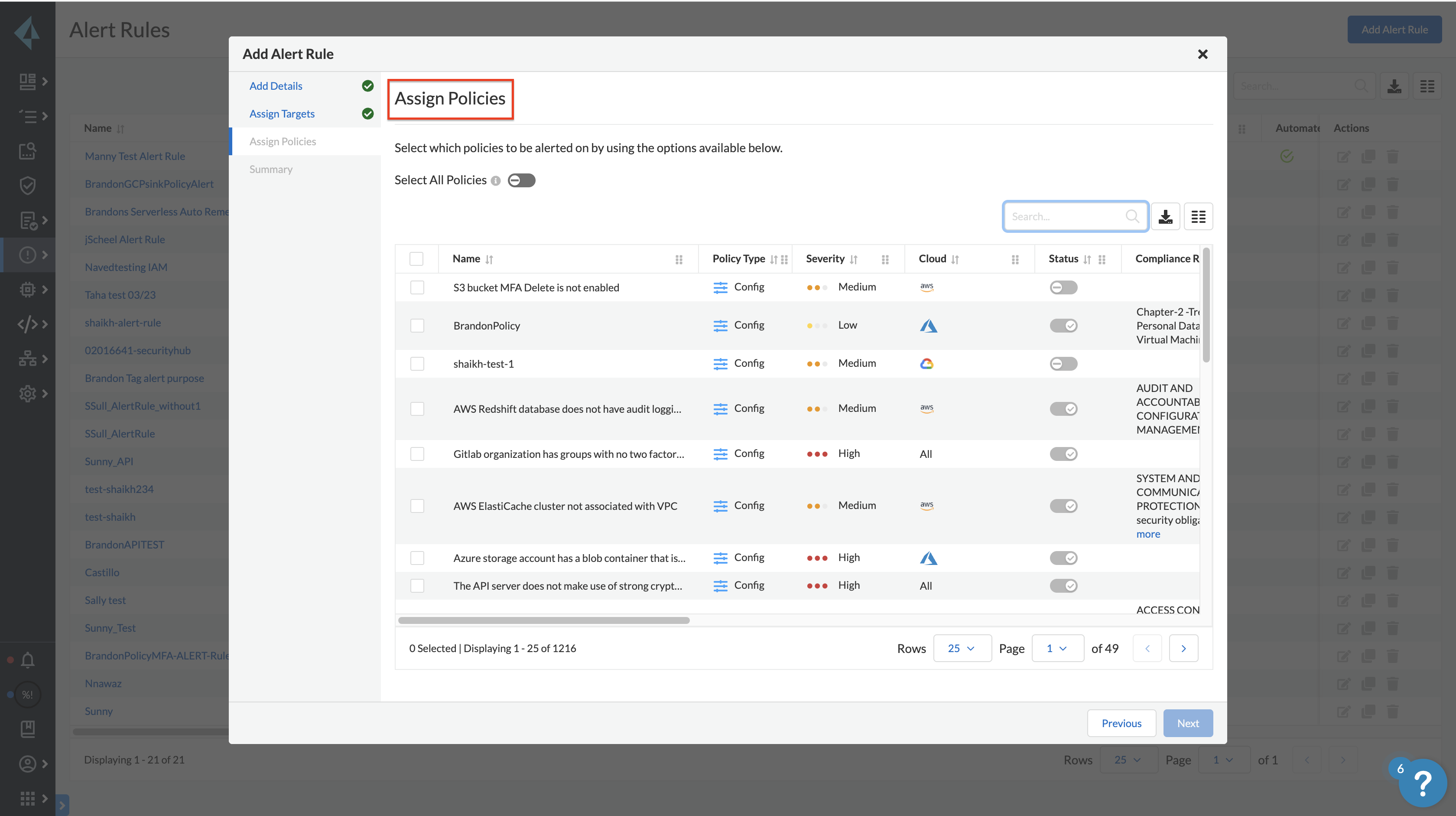Click the column drag handle of the Cloud header
This screenshot has height=816, width=1456.
1014,260
